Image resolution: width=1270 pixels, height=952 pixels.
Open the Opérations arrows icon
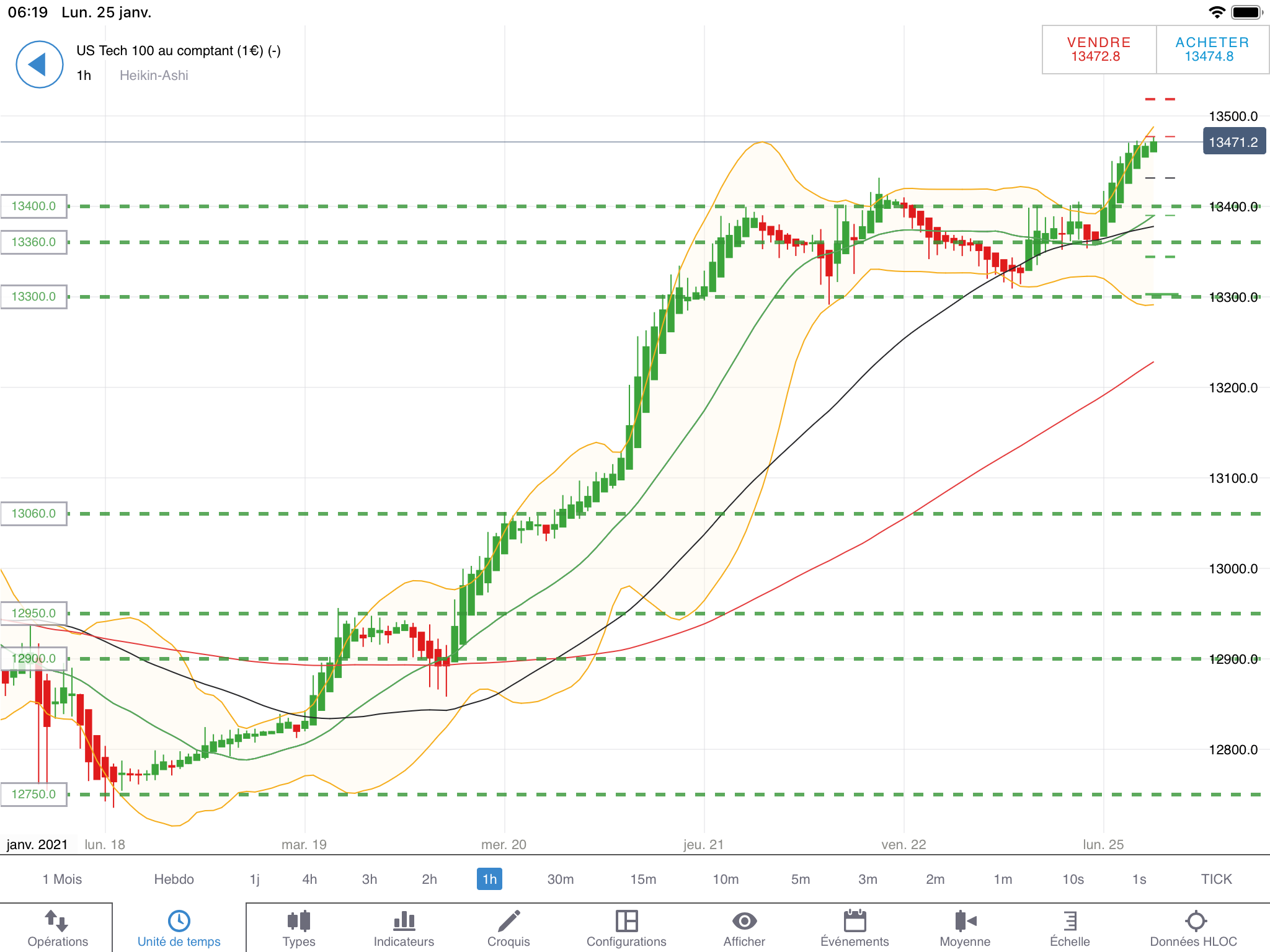[57, 921]
